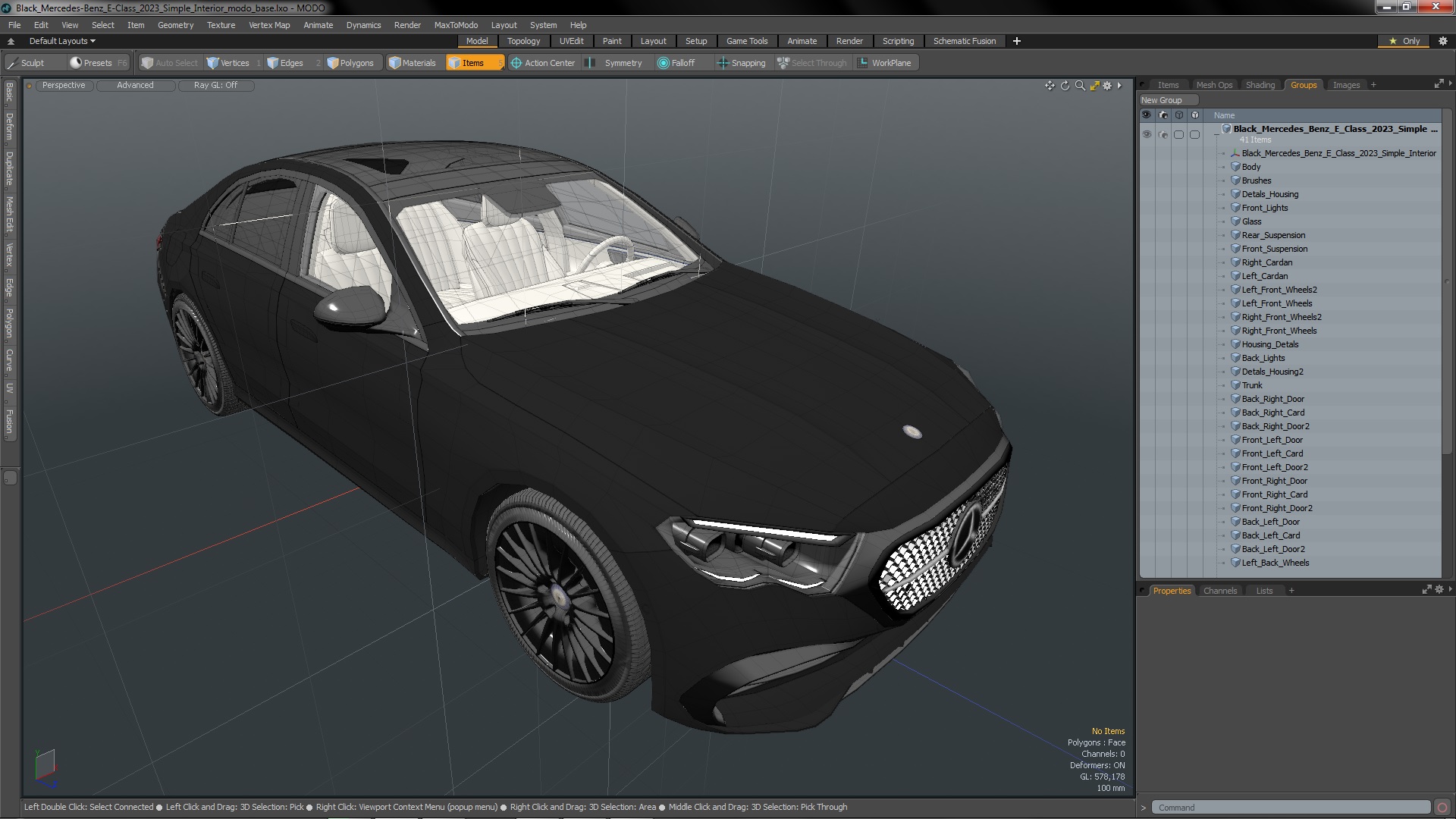Open the Ray GL: Off dropdown
Image resolution: width=1456 pixels, height=819 pixels.
coord(215,85)
